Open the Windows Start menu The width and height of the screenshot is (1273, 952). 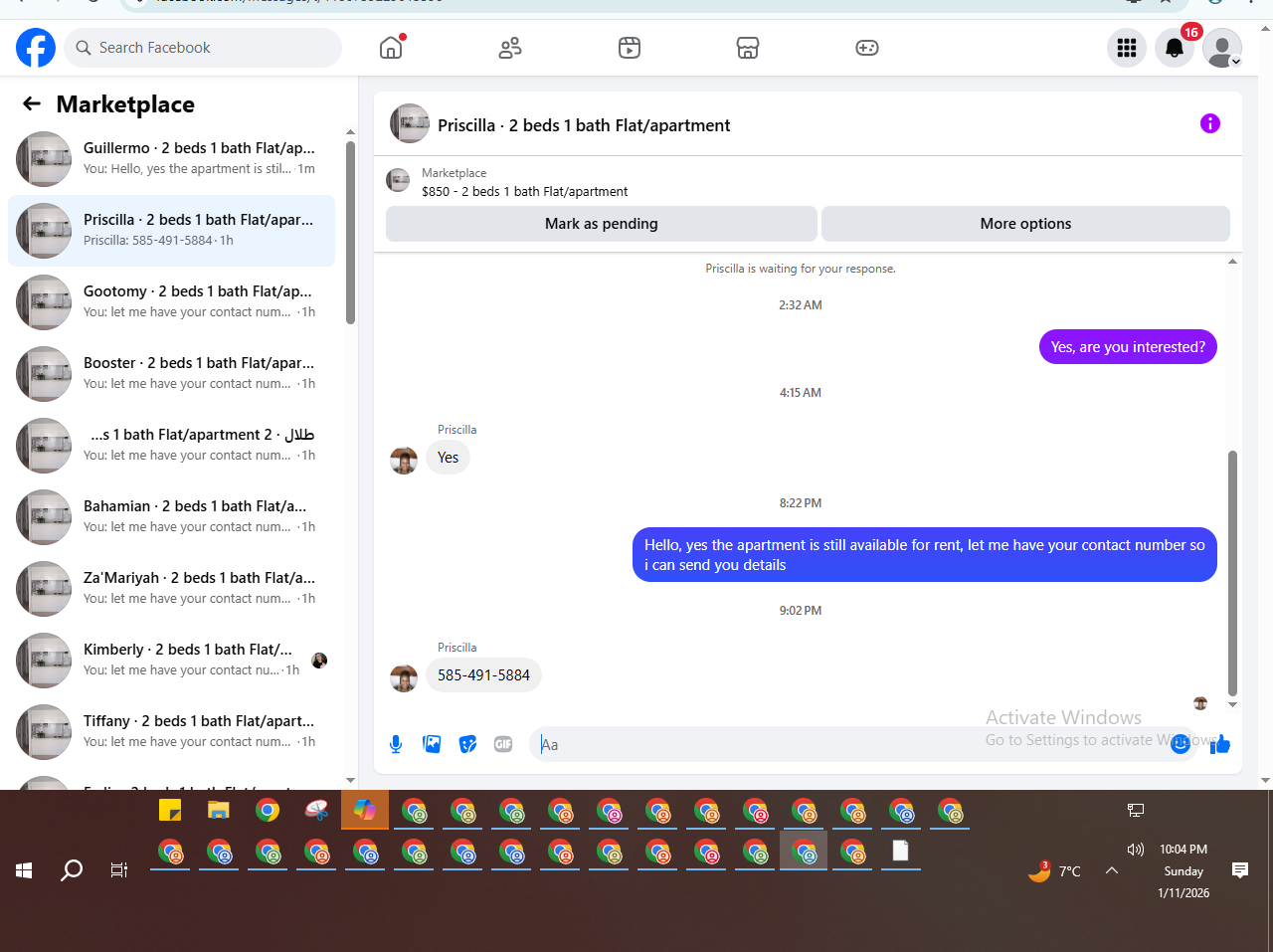24,870
